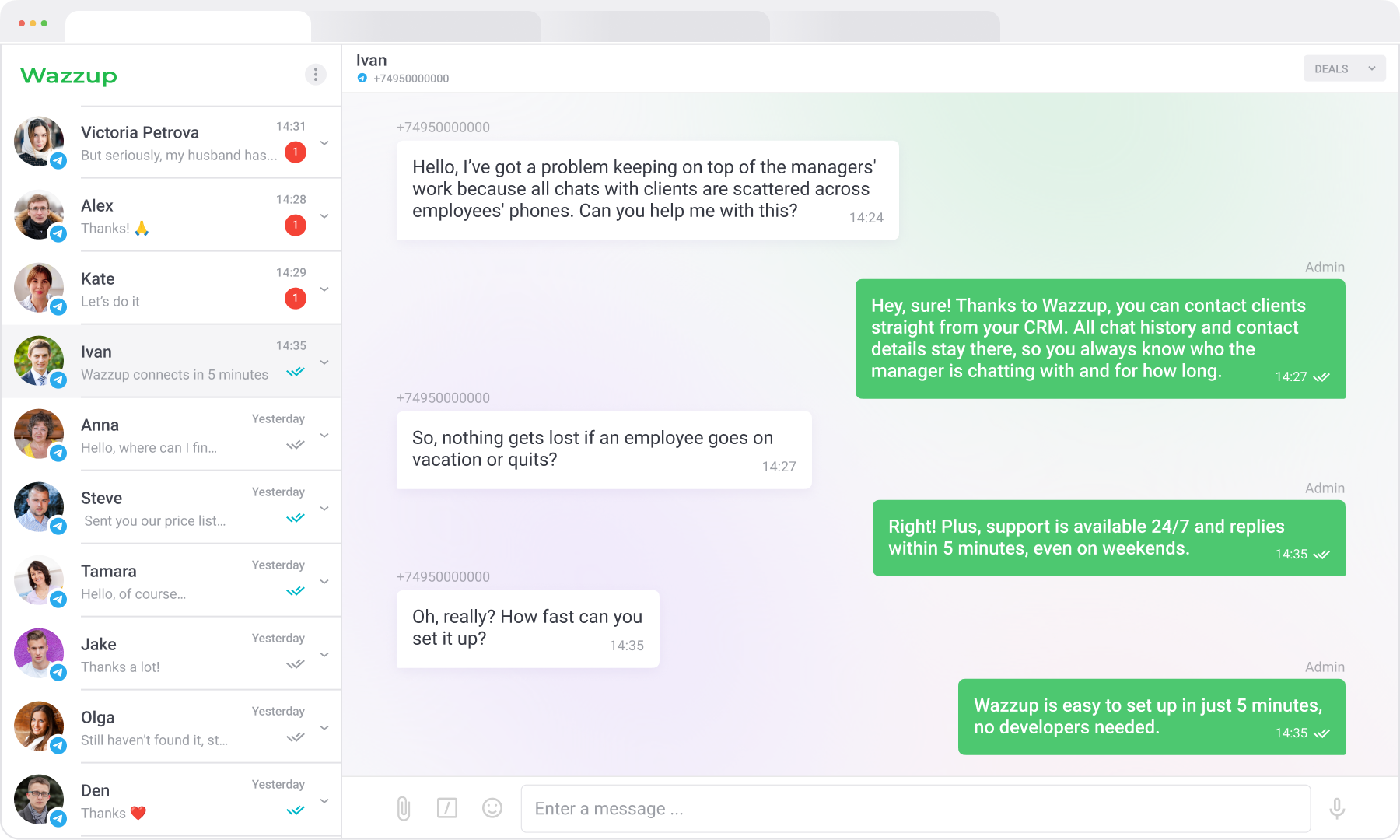Viewport: 1400px width, 840px height.
Task: Click the paperclip attach file icon
Action: [403, 809]
